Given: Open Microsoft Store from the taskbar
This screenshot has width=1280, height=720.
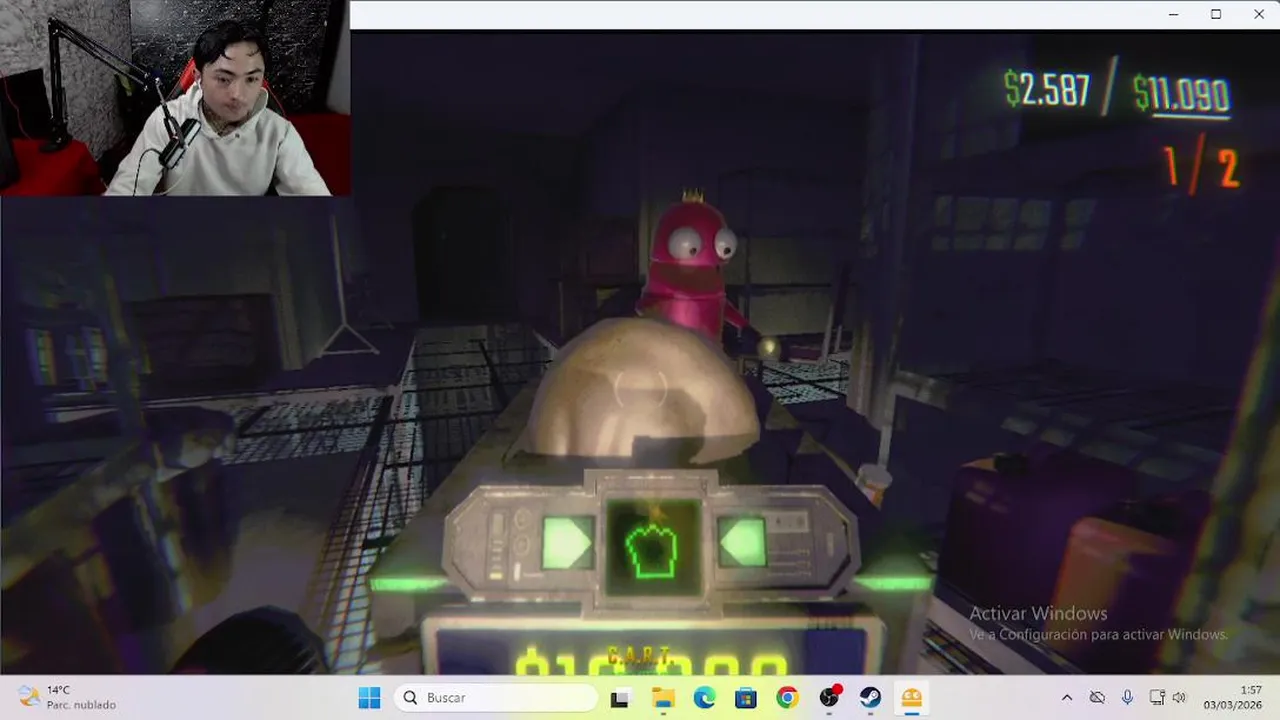Looking at the screenshot, I should (x=746, y=697).
